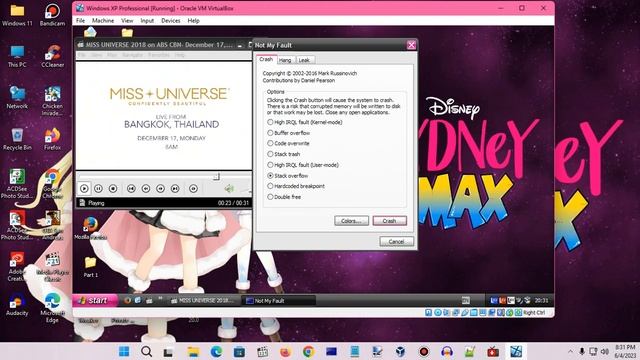Screen dimensions: 640x360
Task: Expand hidden system tray icons chevron
Action: click(570, 351)
